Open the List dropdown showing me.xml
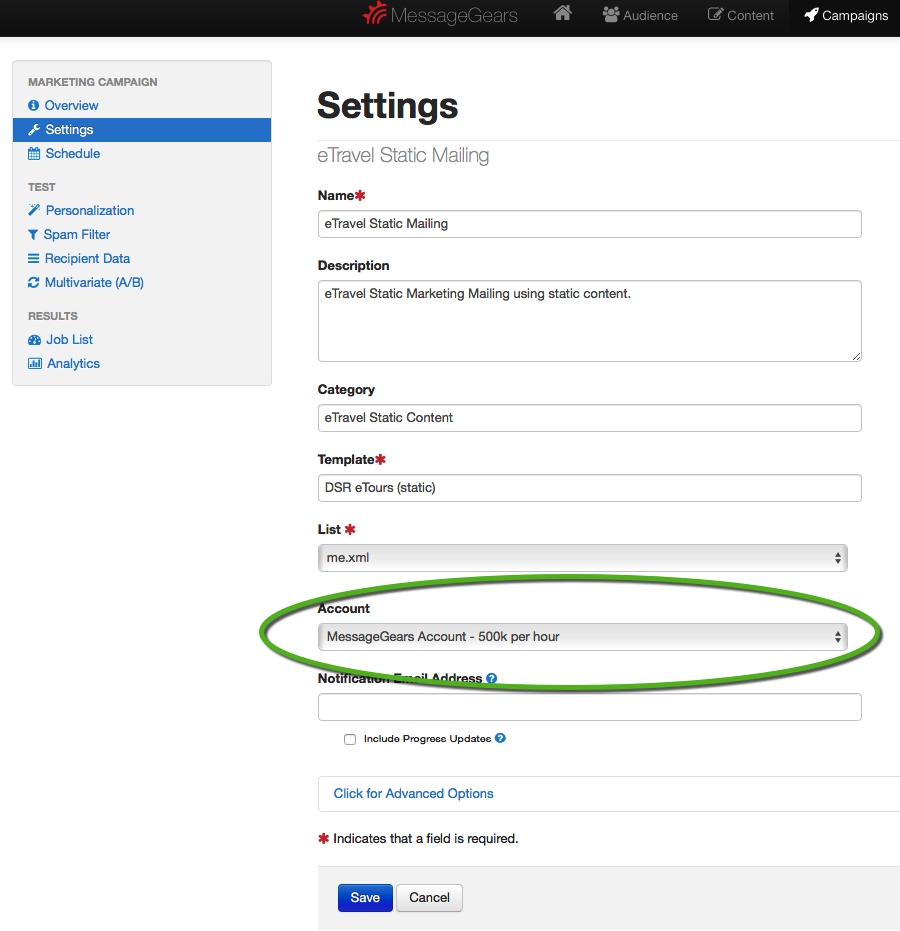Image resolution: width=900 pixels, height=931 pixels. (582, 558)
